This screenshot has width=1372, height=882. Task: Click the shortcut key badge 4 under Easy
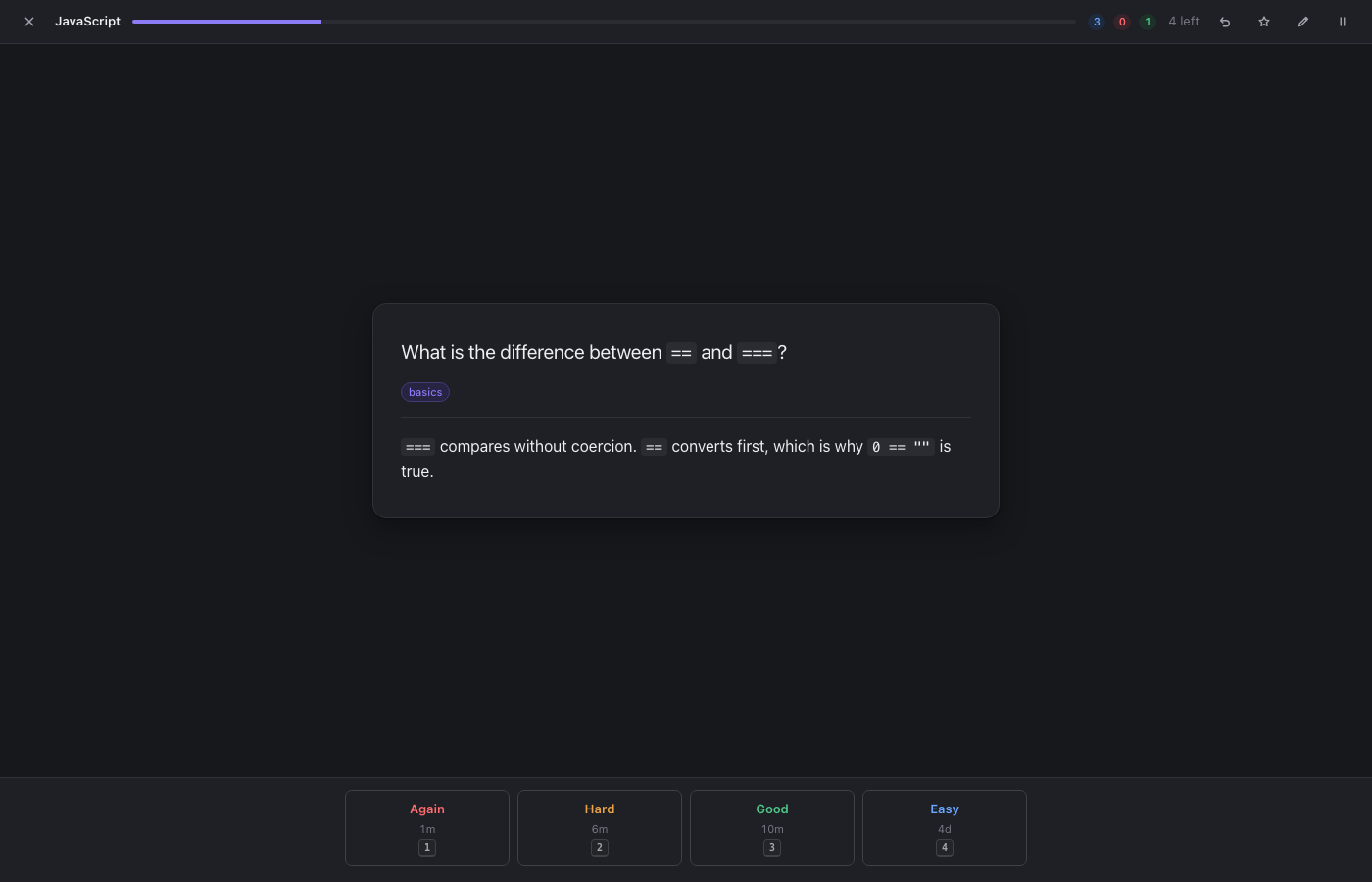945,848
